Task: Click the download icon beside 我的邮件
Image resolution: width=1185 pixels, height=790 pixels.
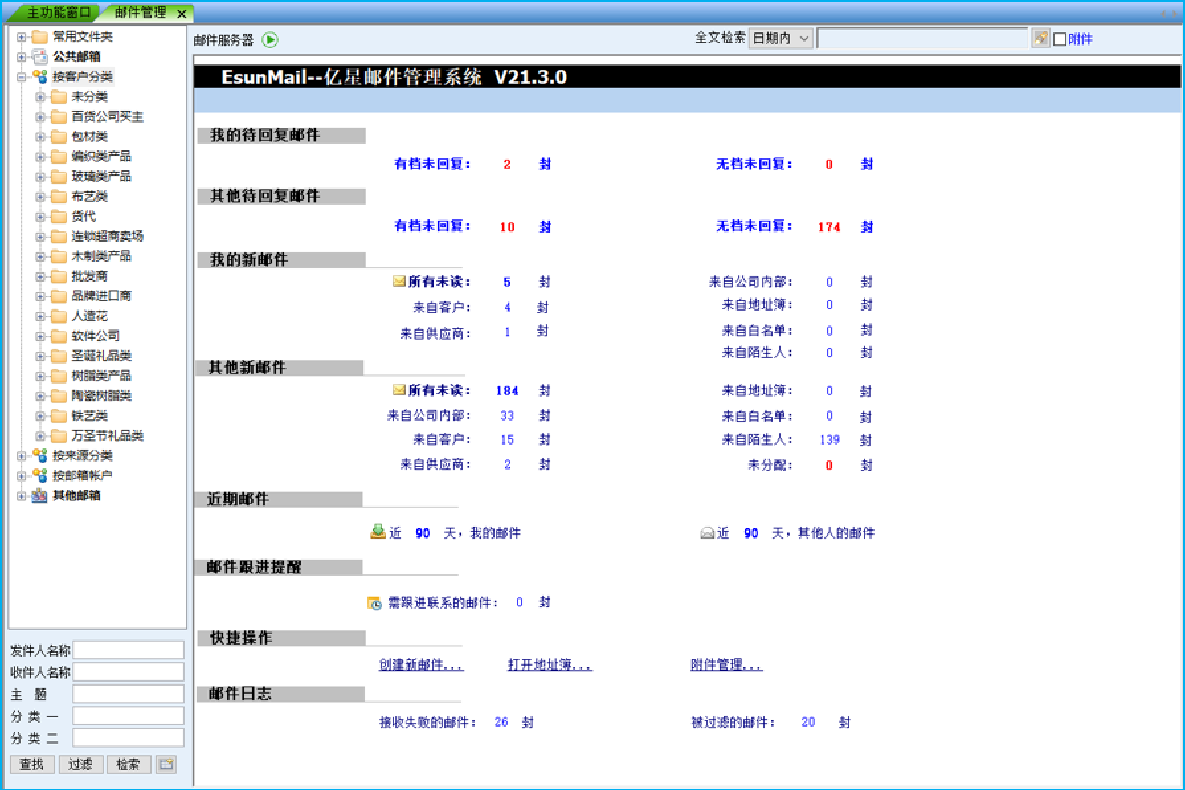Action: pyautogui.click(x=377, y=532)
